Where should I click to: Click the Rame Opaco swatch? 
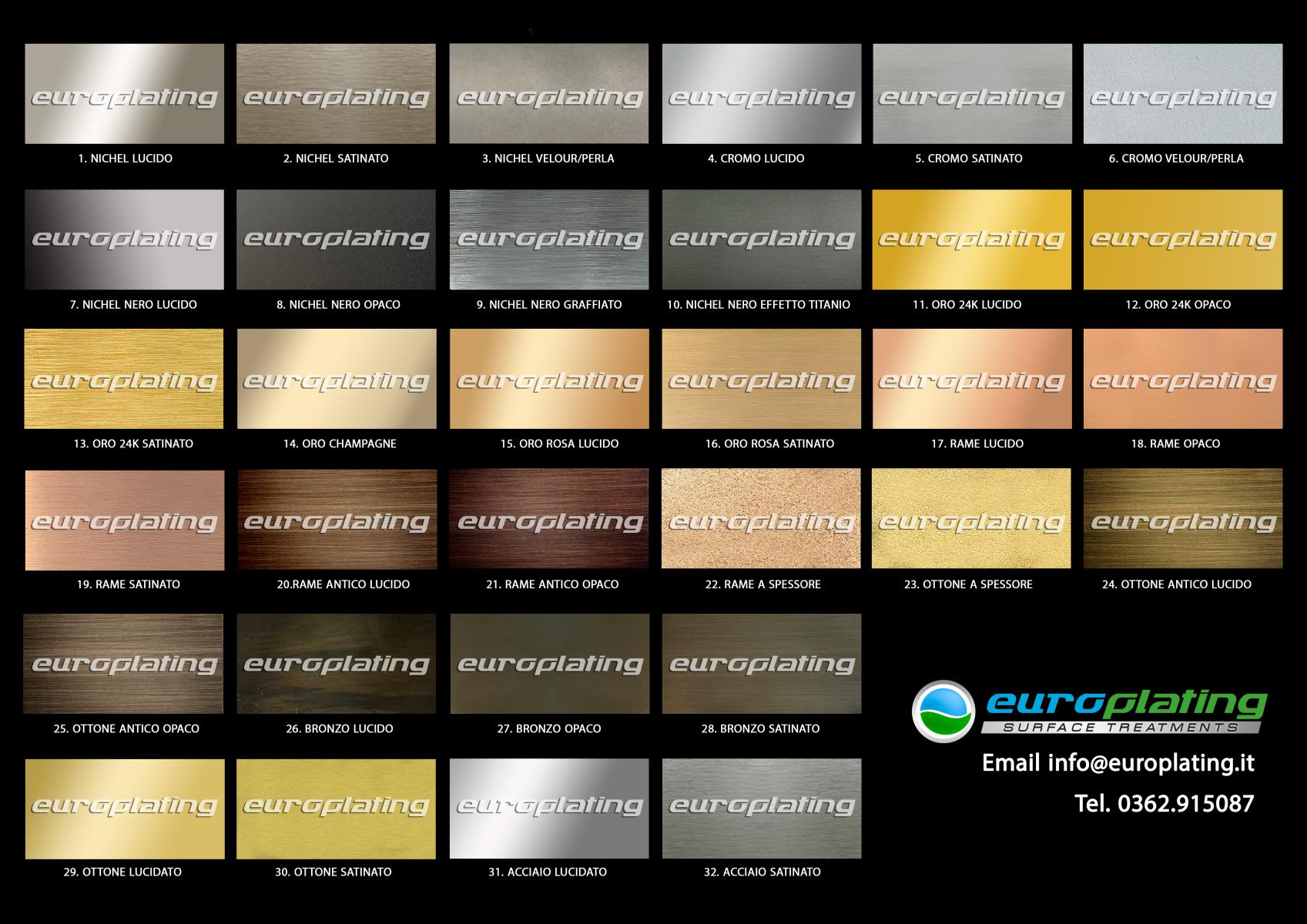[1183, 379]
